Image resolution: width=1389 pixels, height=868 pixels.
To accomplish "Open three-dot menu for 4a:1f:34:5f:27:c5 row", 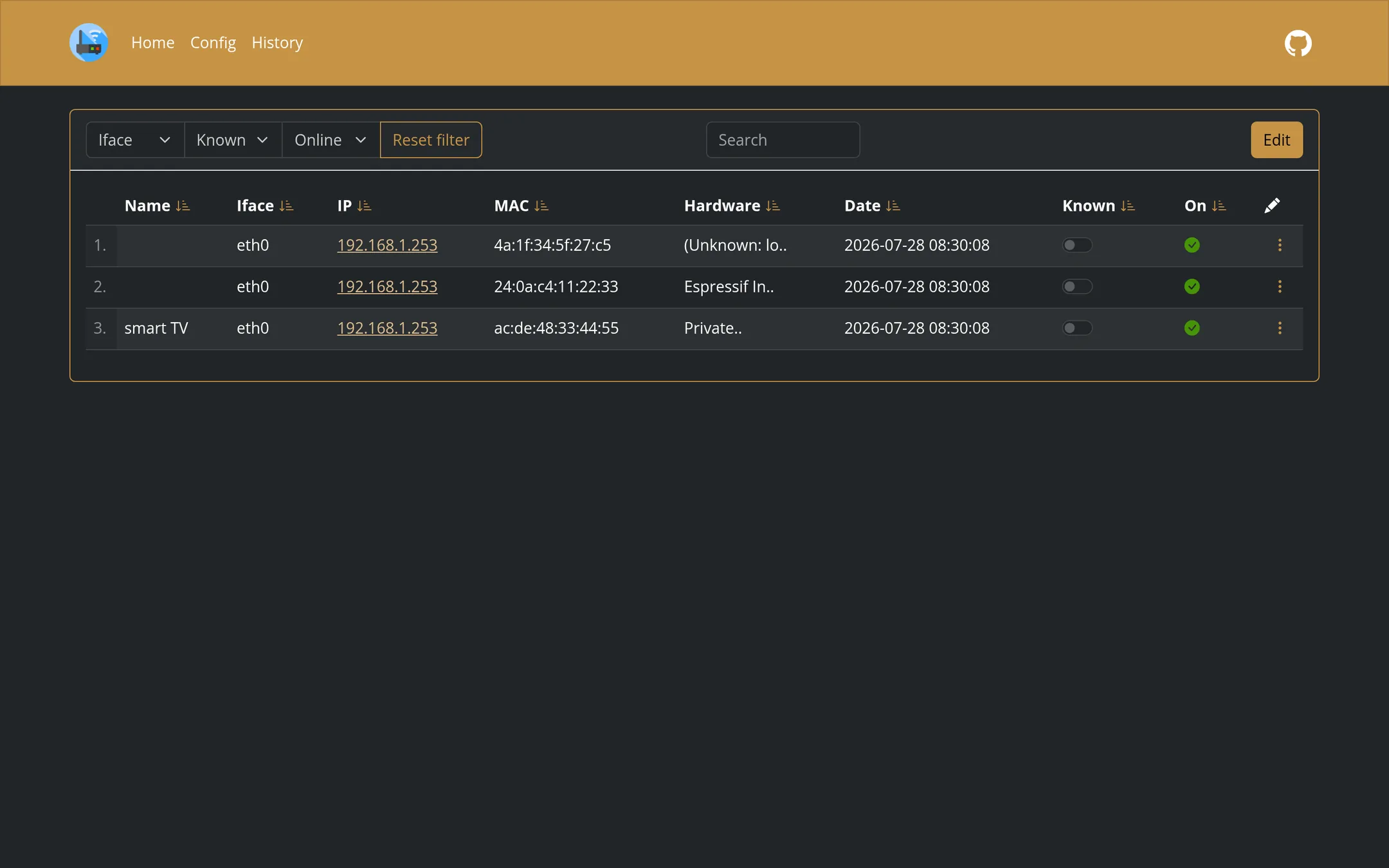I will point(1280,245).
